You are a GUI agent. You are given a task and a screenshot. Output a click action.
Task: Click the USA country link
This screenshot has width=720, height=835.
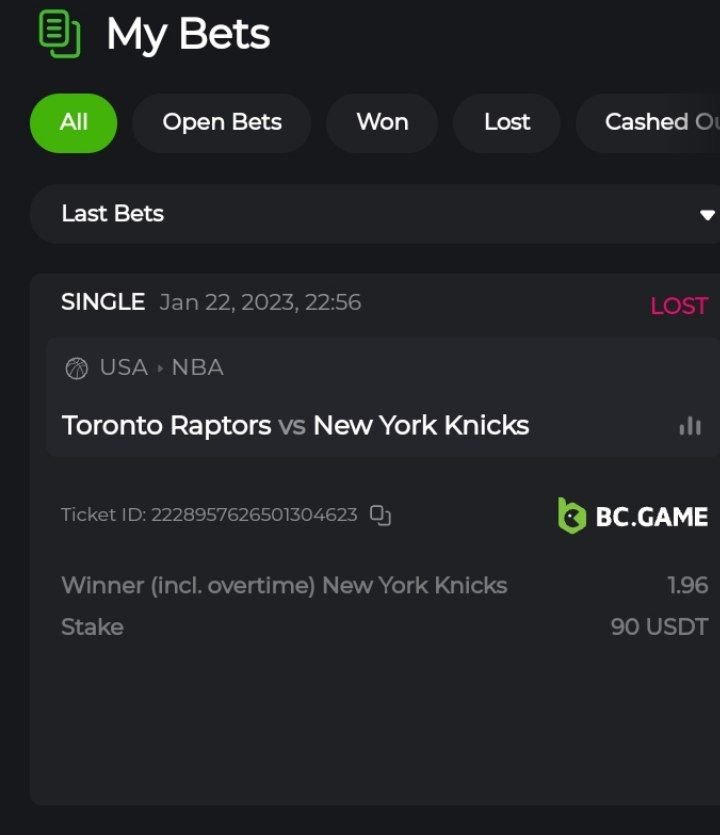pyautogui.click(x=124, y=368)
